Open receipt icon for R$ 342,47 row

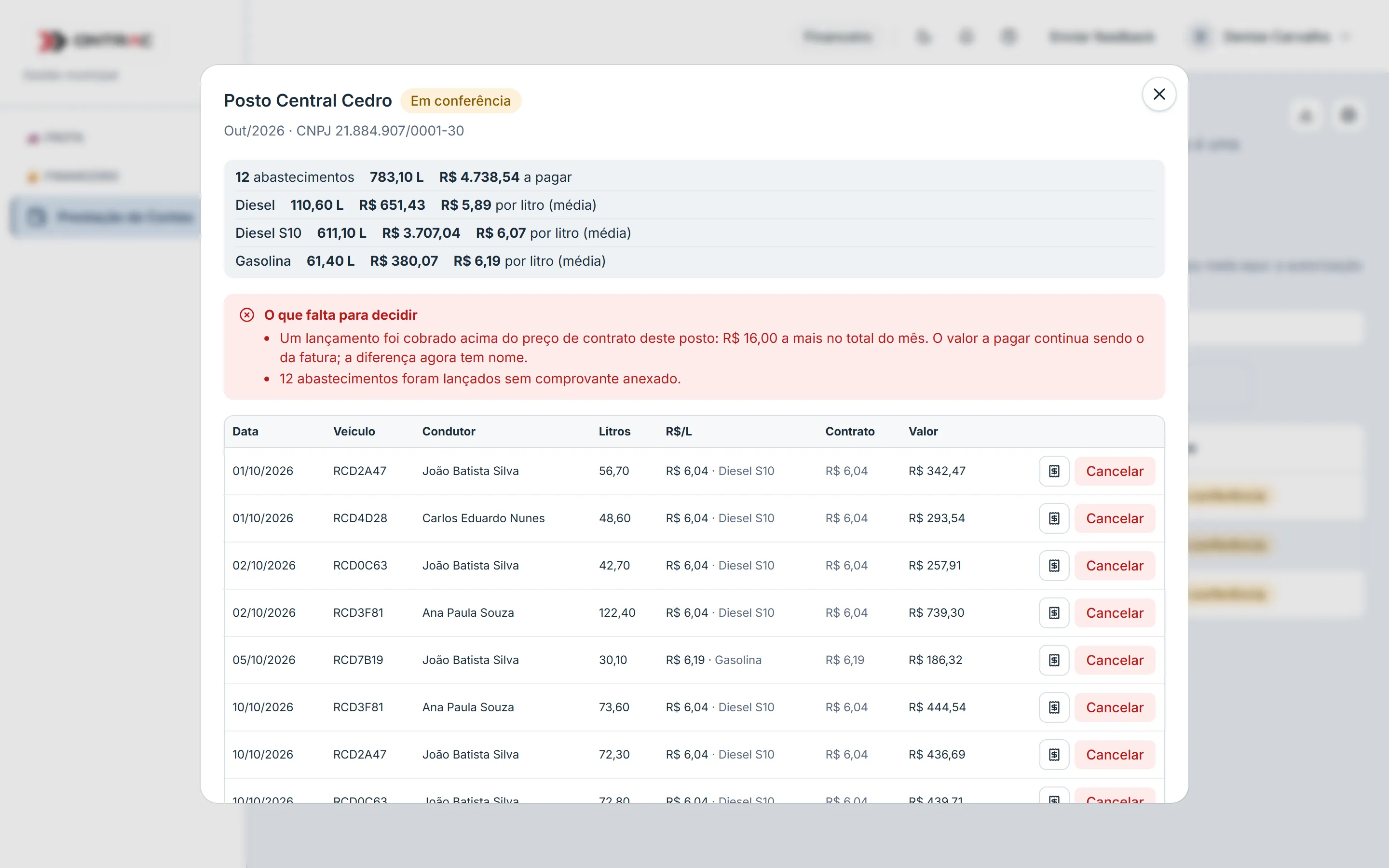[1054, 471]
